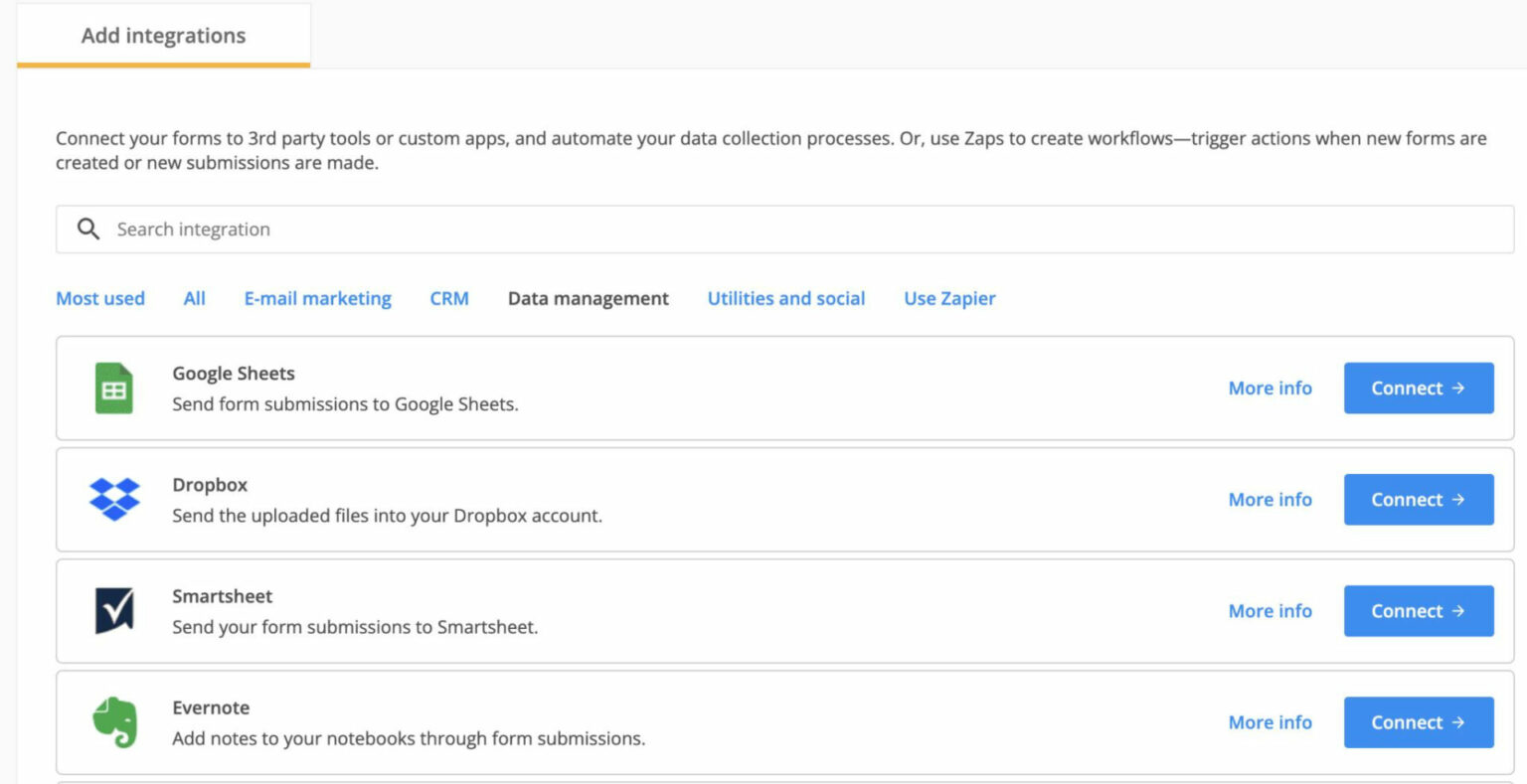This screenshot has height=784, width=1527.
Task: Open More info for Google Sheets
Action: click(1270, 389)
